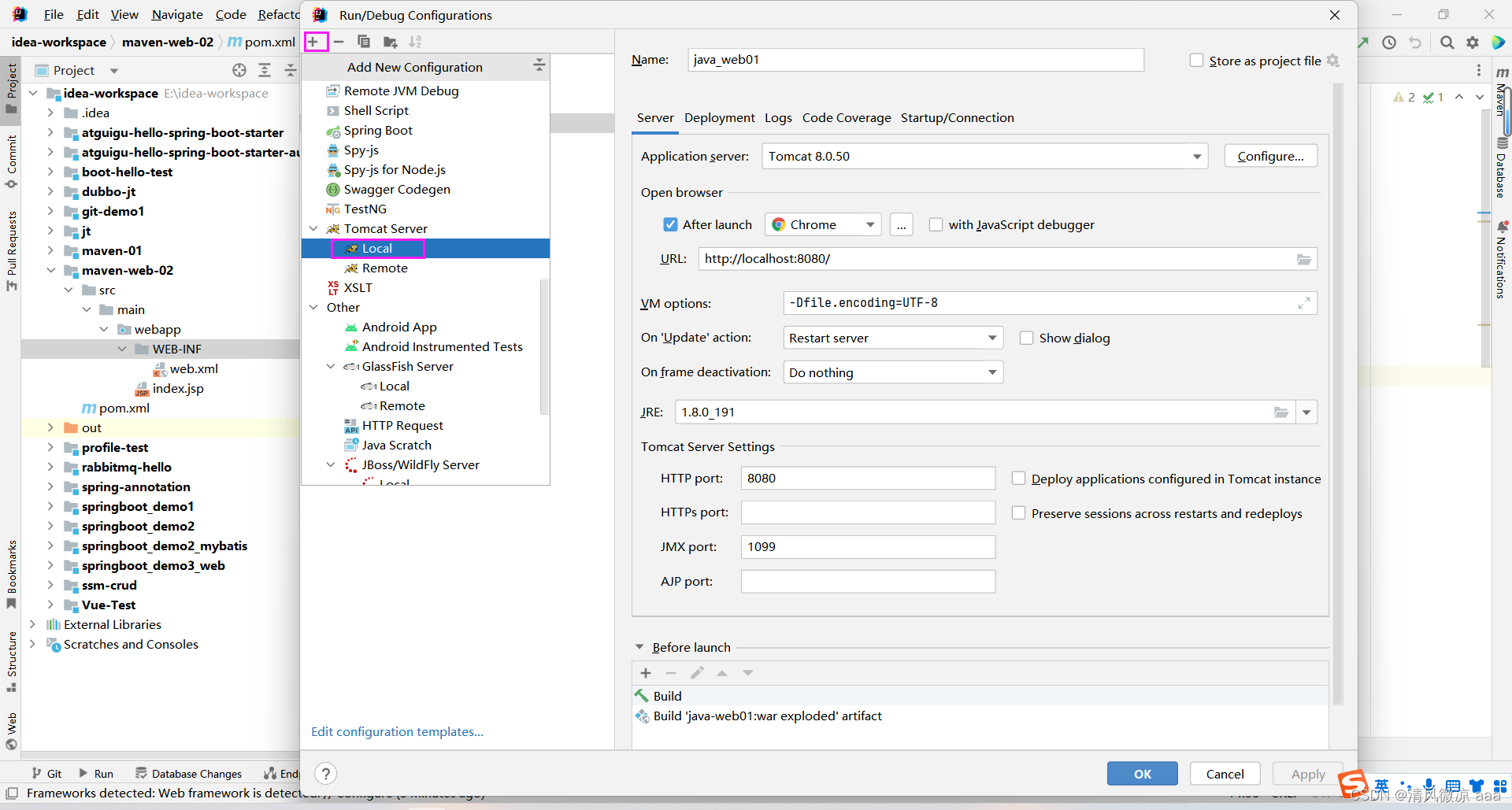Switch to the Startup/Connection tab

pyautogui.click(x=957, y=118)
